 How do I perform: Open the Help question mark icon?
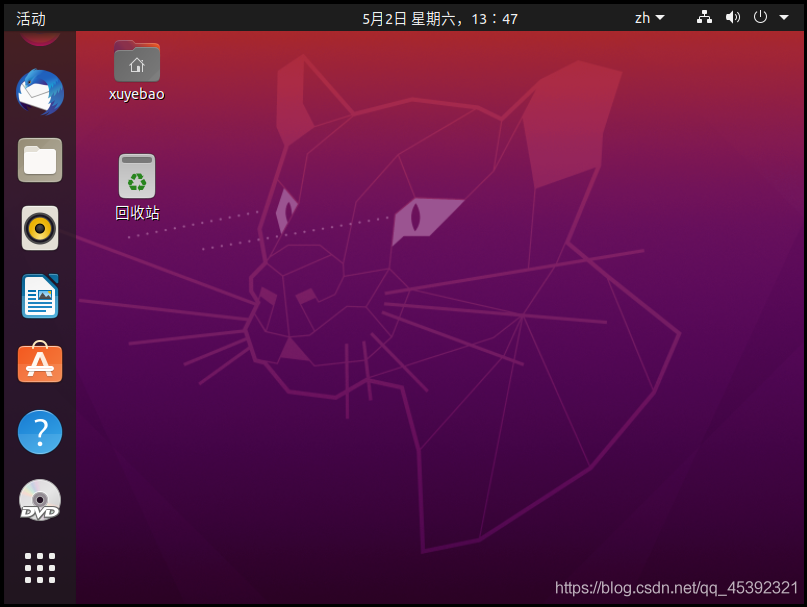pyautogui.click(x=40, y=432)
